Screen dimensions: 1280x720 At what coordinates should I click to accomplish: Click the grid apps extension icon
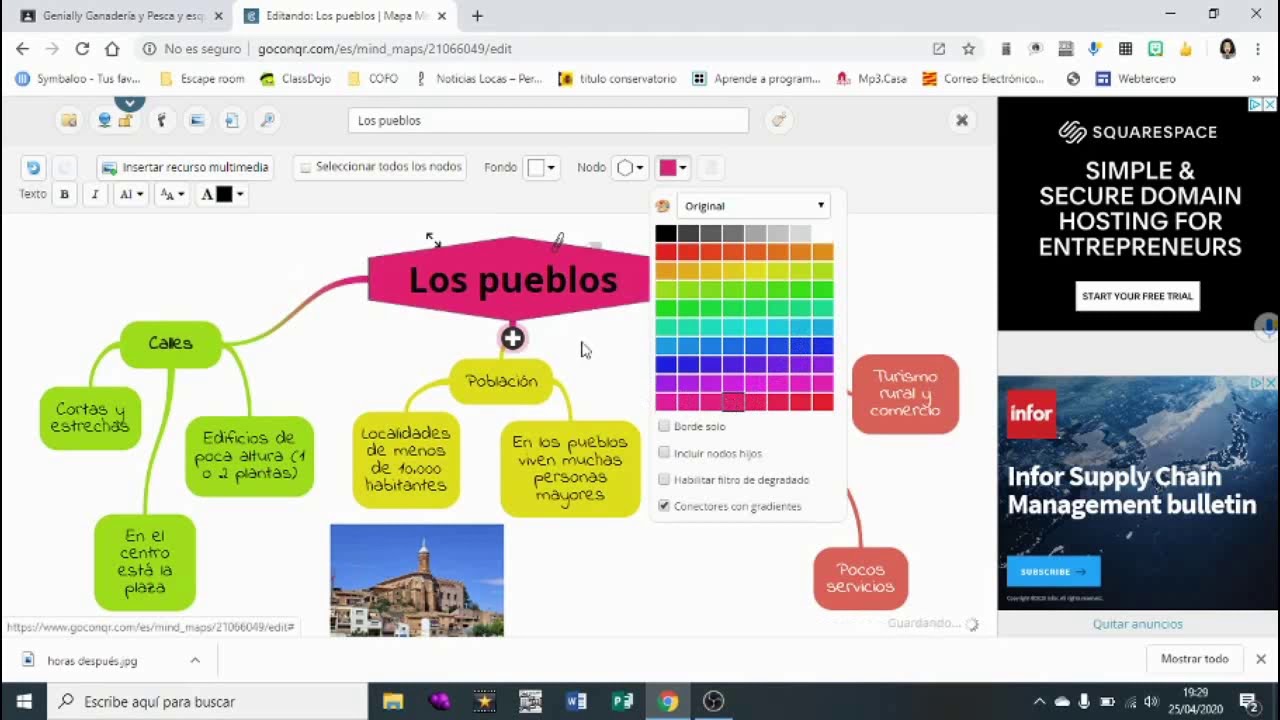1126,48
